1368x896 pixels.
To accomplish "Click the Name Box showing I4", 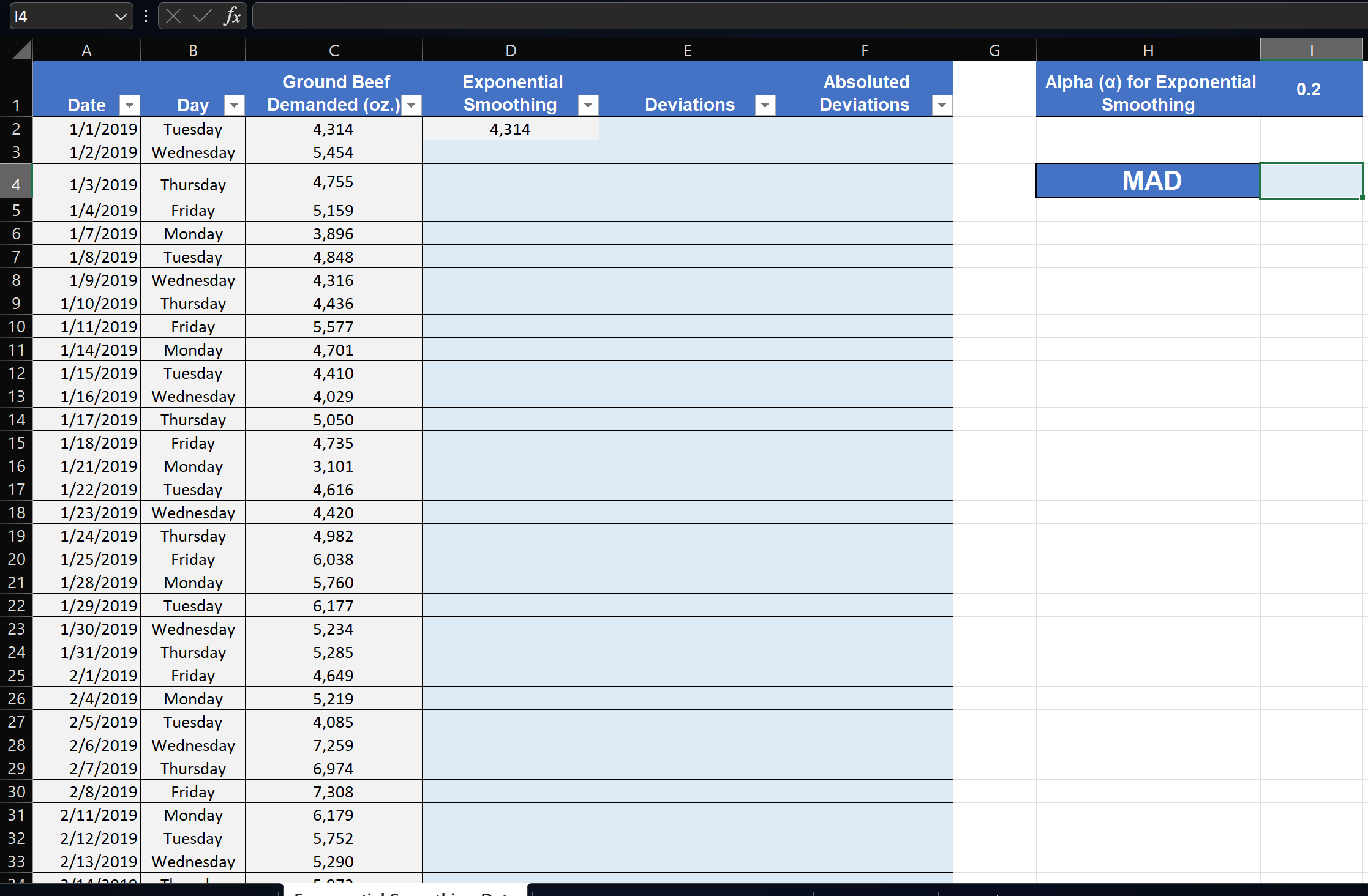I will [61, 16].
